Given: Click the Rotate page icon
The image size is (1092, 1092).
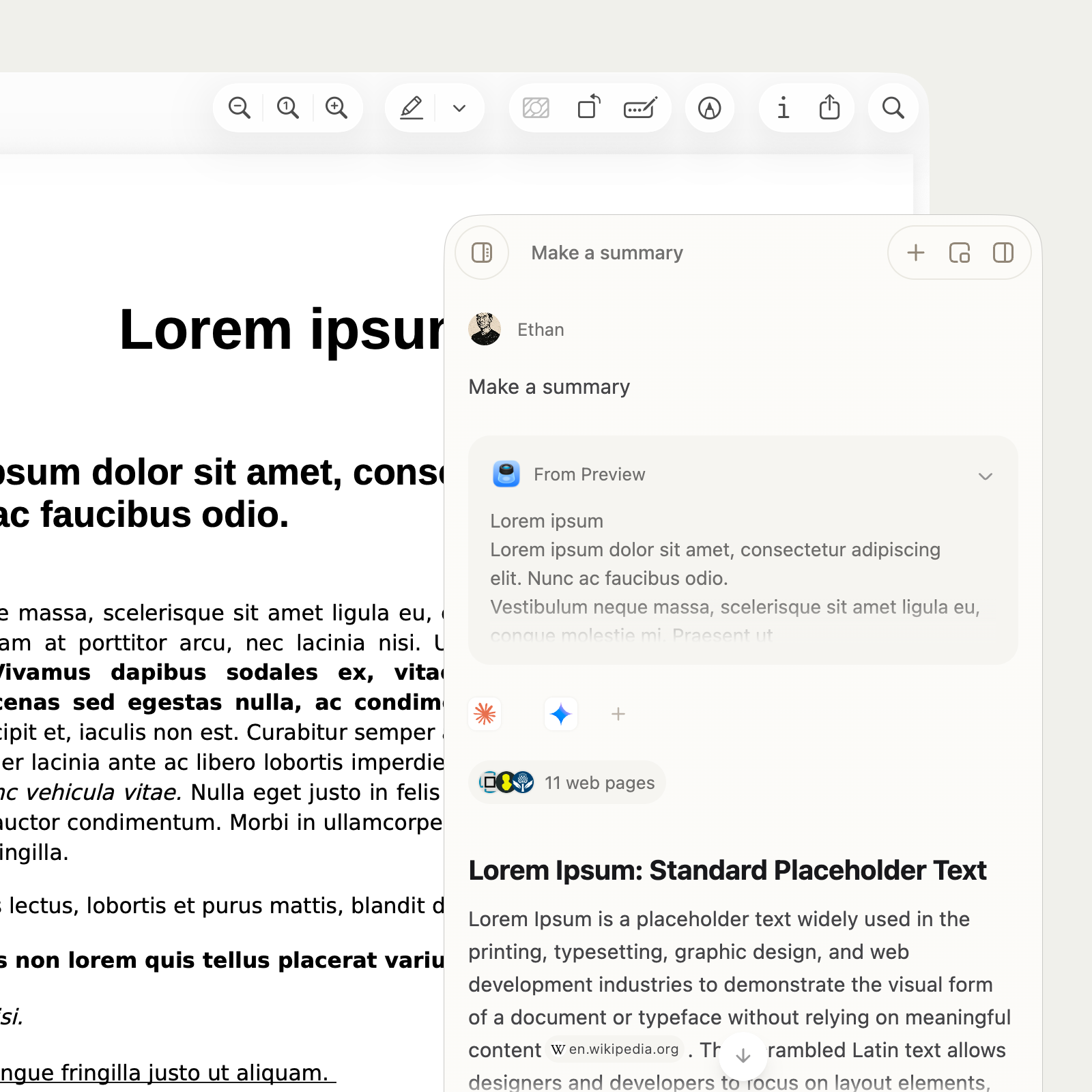Looking at the screenshot, I should tap(589, 107).
